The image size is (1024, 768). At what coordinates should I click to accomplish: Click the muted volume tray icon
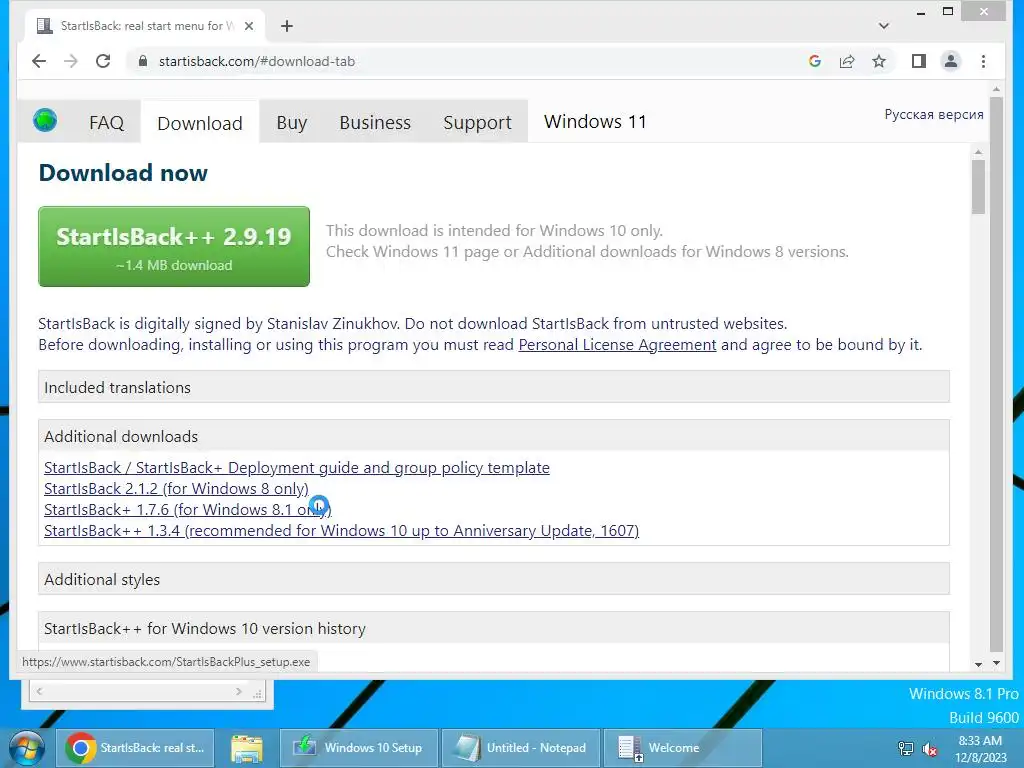(929, 749)
